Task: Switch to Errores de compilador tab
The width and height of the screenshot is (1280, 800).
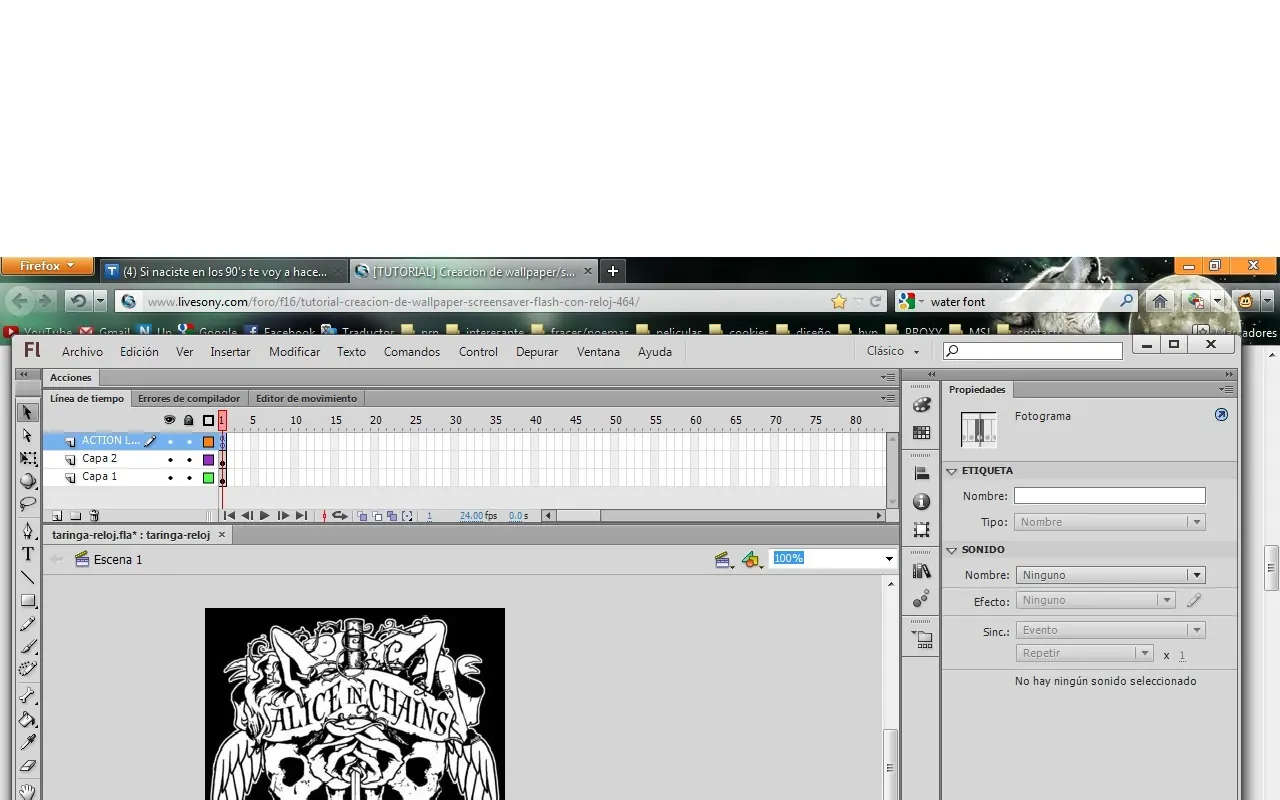Action: point(189,399)
